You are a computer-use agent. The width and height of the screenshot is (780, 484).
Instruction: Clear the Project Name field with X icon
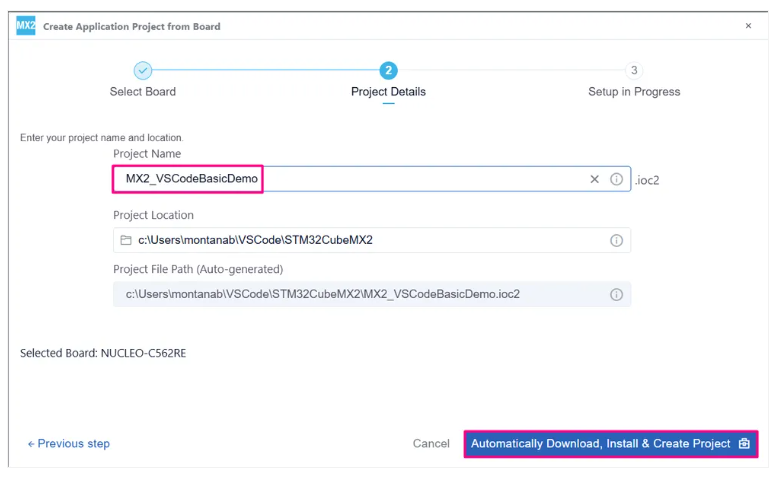pyautogui.click(x=594, y=179)
